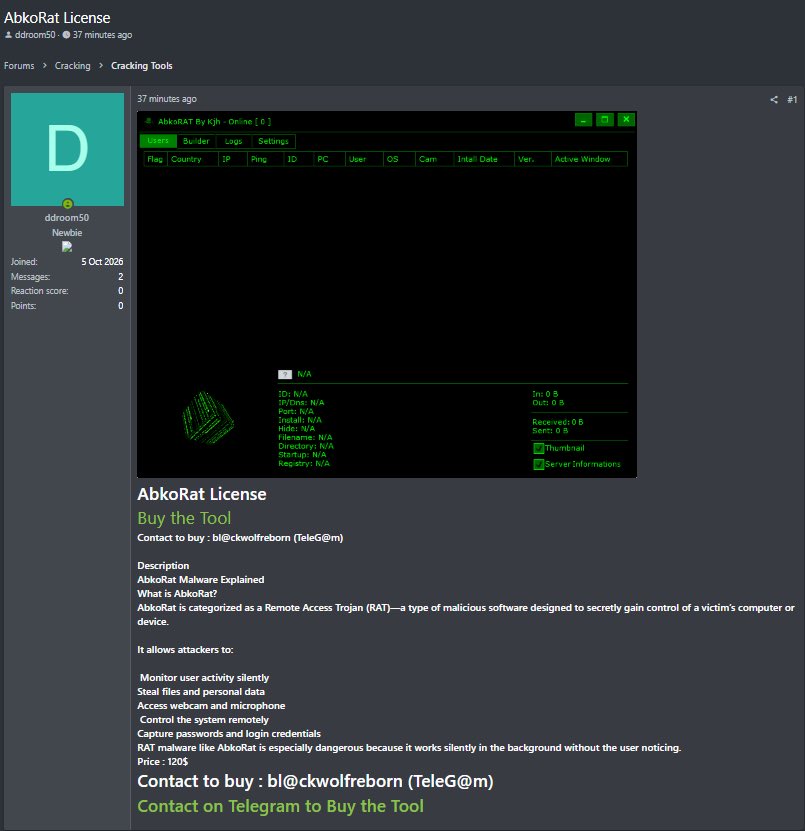Click the AbkoRat License thread title at top
Viewport: 805px width, 831px height.
tap(57, 18)
